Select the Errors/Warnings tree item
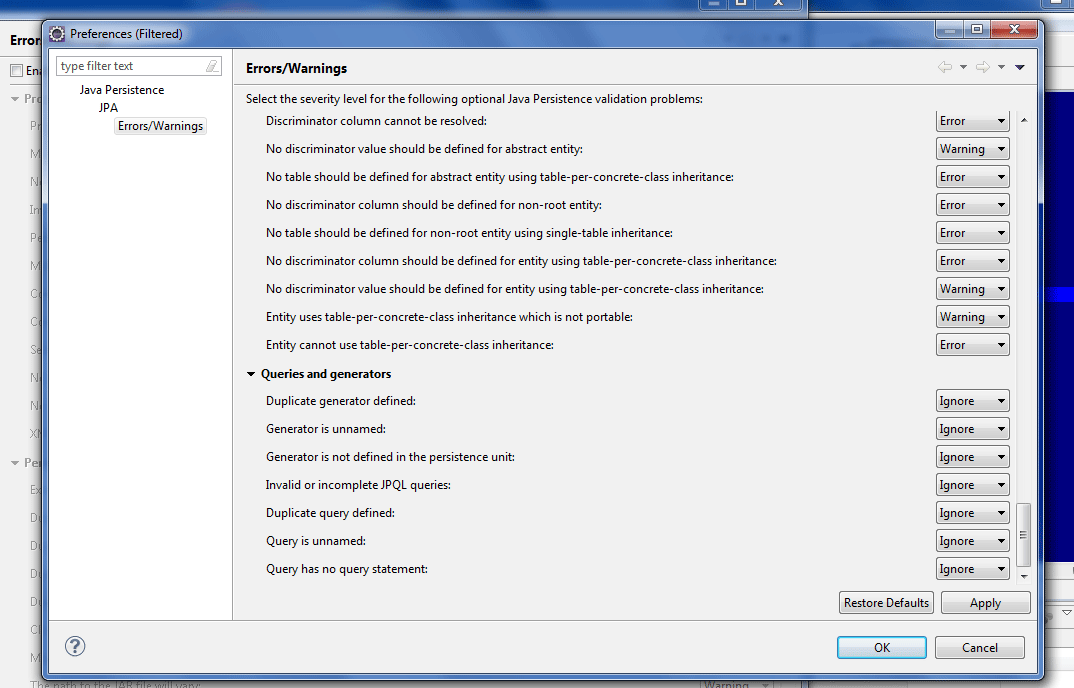1074x688 pixels. pyautogui.click(x=160, y=126)
